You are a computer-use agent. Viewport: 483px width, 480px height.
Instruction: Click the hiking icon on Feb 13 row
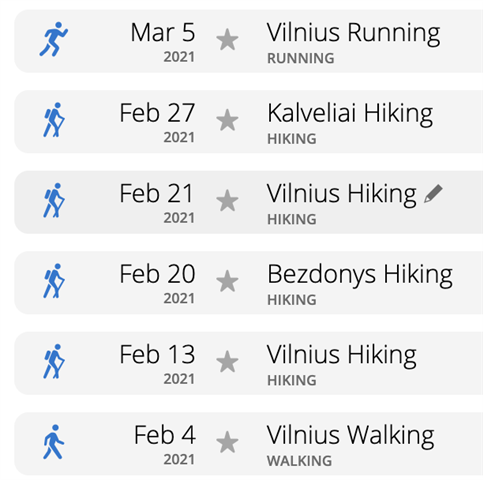coord(54,361)
